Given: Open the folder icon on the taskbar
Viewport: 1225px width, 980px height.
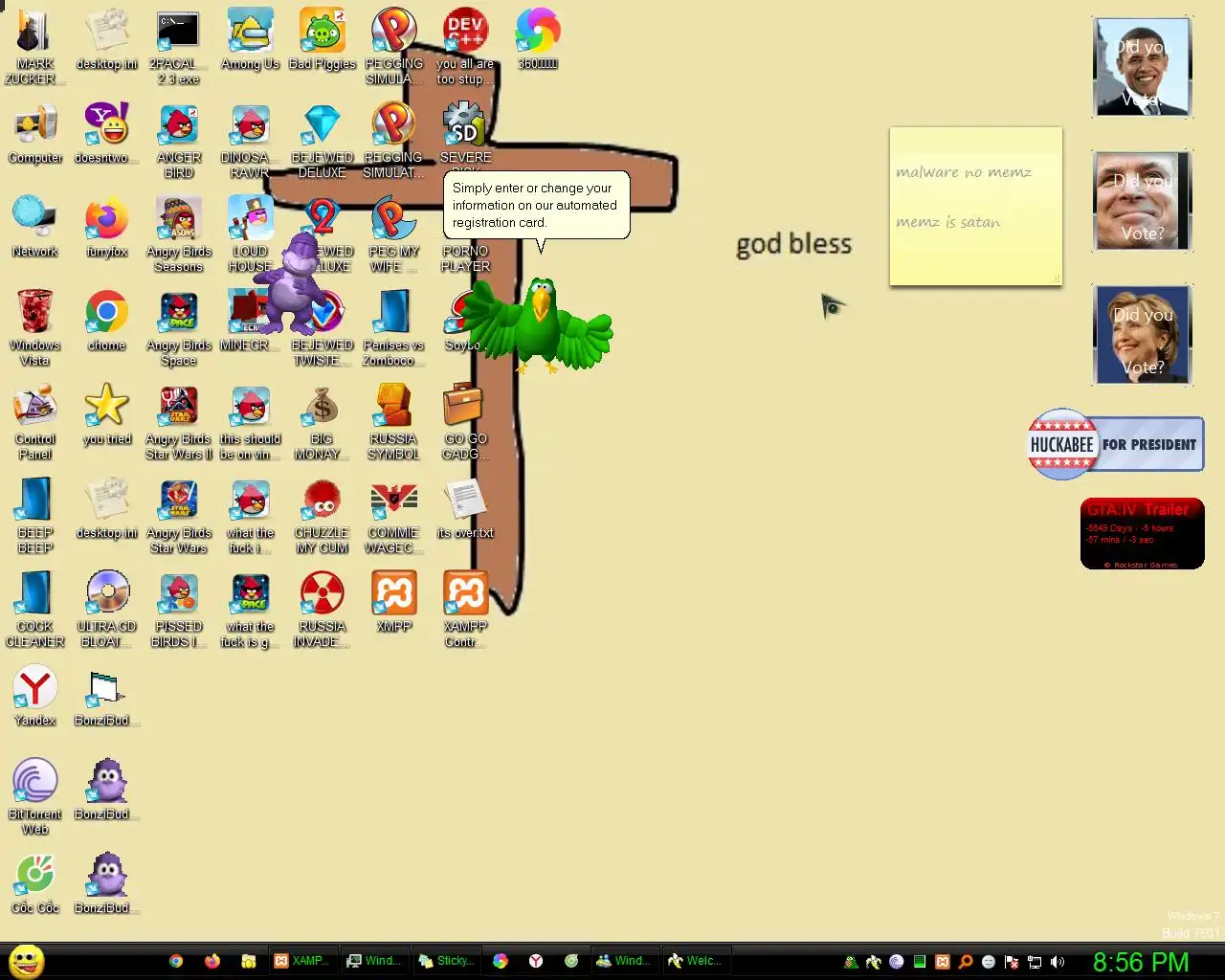Looking at the screenshot, I should pyautogui.click(x=248, y=961).
